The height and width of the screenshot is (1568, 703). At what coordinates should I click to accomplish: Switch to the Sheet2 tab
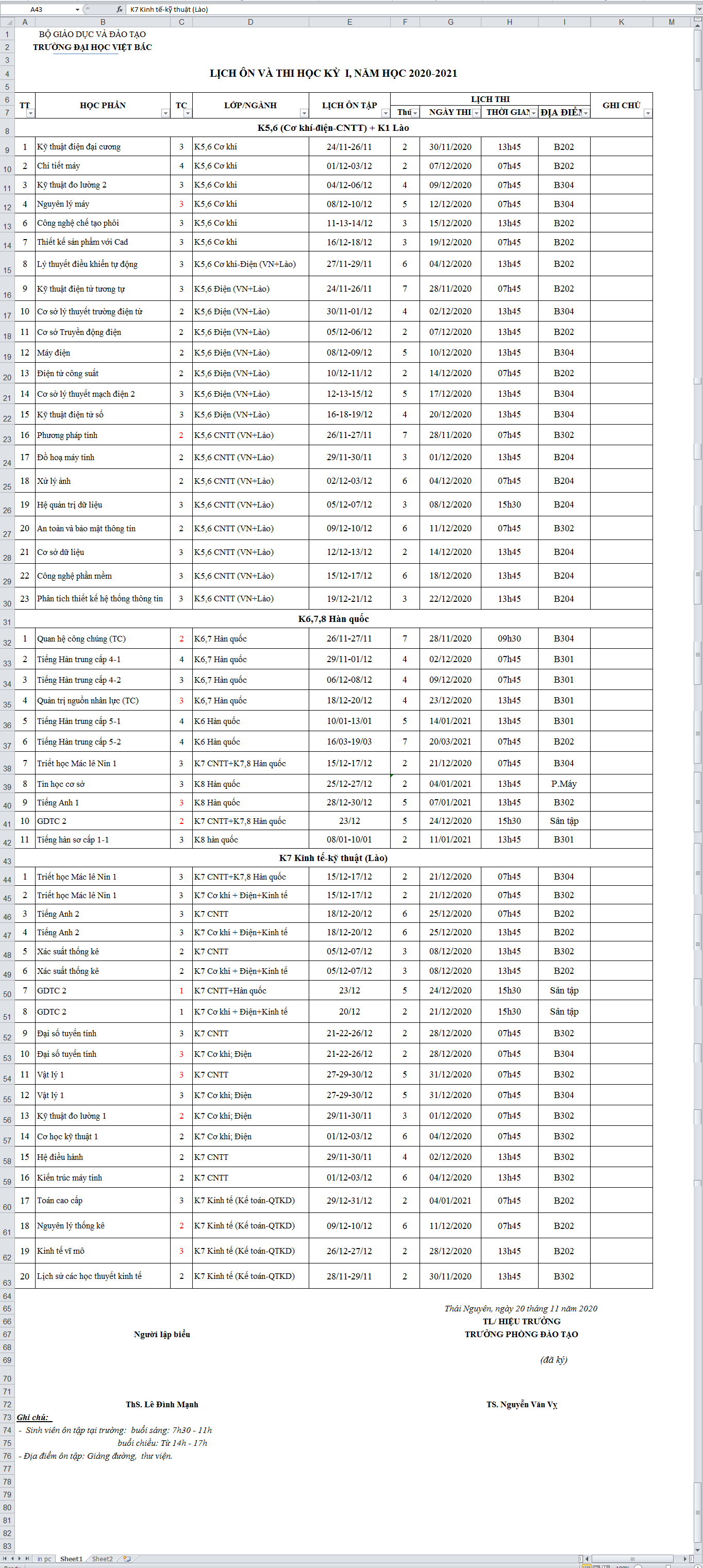pos(102,1558)
